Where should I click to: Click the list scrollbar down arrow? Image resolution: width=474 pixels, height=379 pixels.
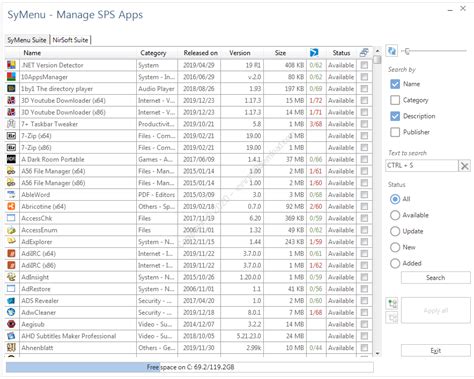point(377,353)
